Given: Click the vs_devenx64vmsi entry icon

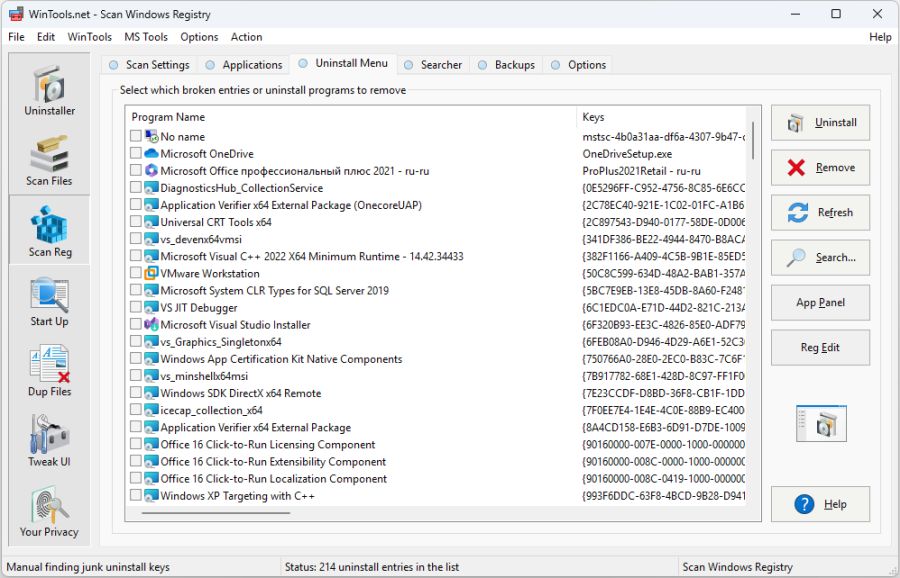Looking at the screenshot, I should click(151, 239).
